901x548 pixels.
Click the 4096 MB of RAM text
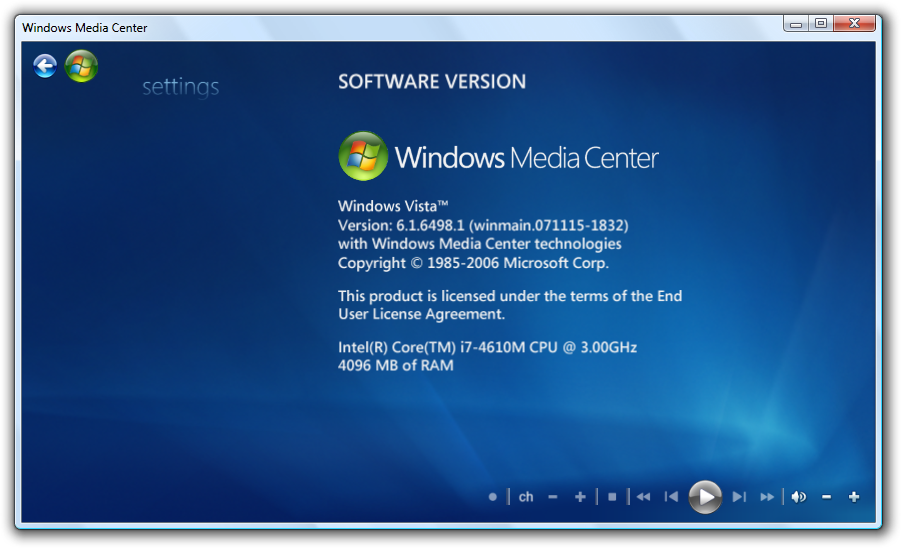395,365
